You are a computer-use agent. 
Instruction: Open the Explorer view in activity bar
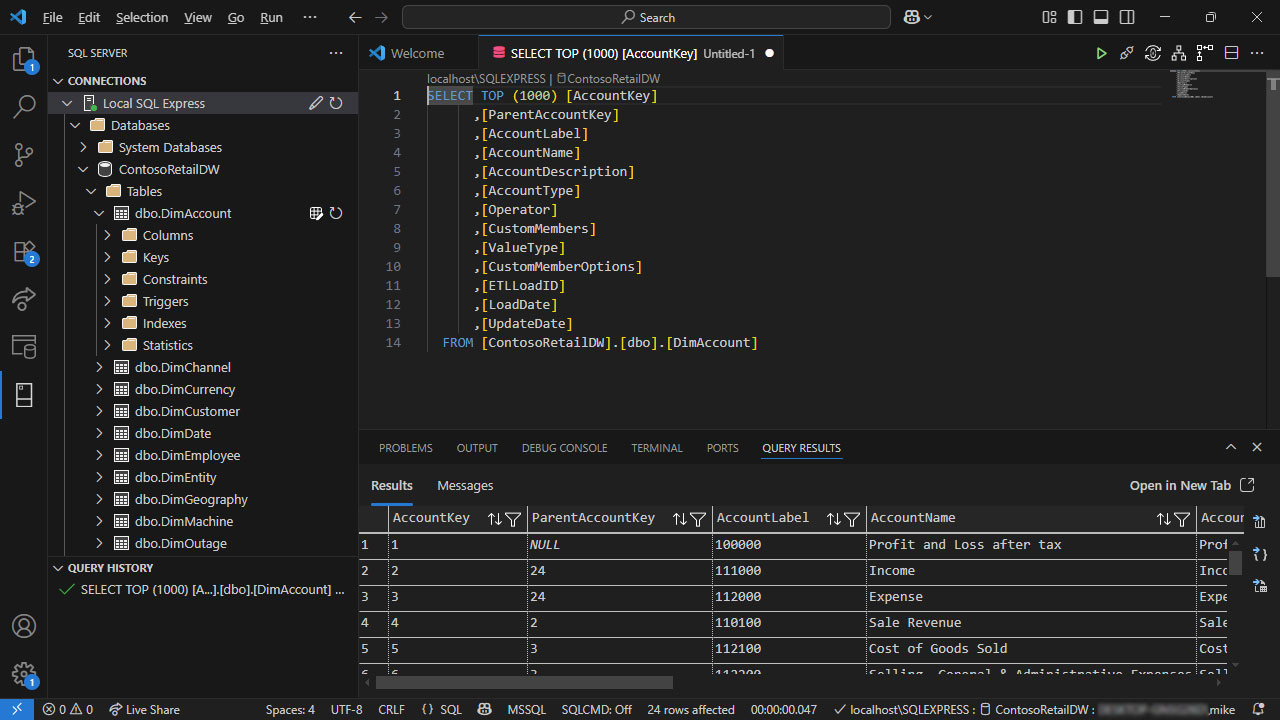click(24, 60)
